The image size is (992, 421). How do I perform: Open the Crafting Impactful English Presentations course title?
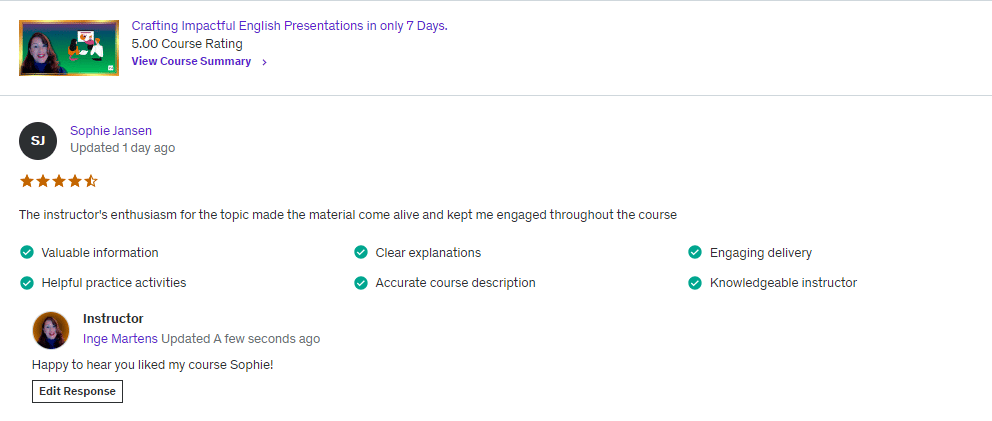289,26
